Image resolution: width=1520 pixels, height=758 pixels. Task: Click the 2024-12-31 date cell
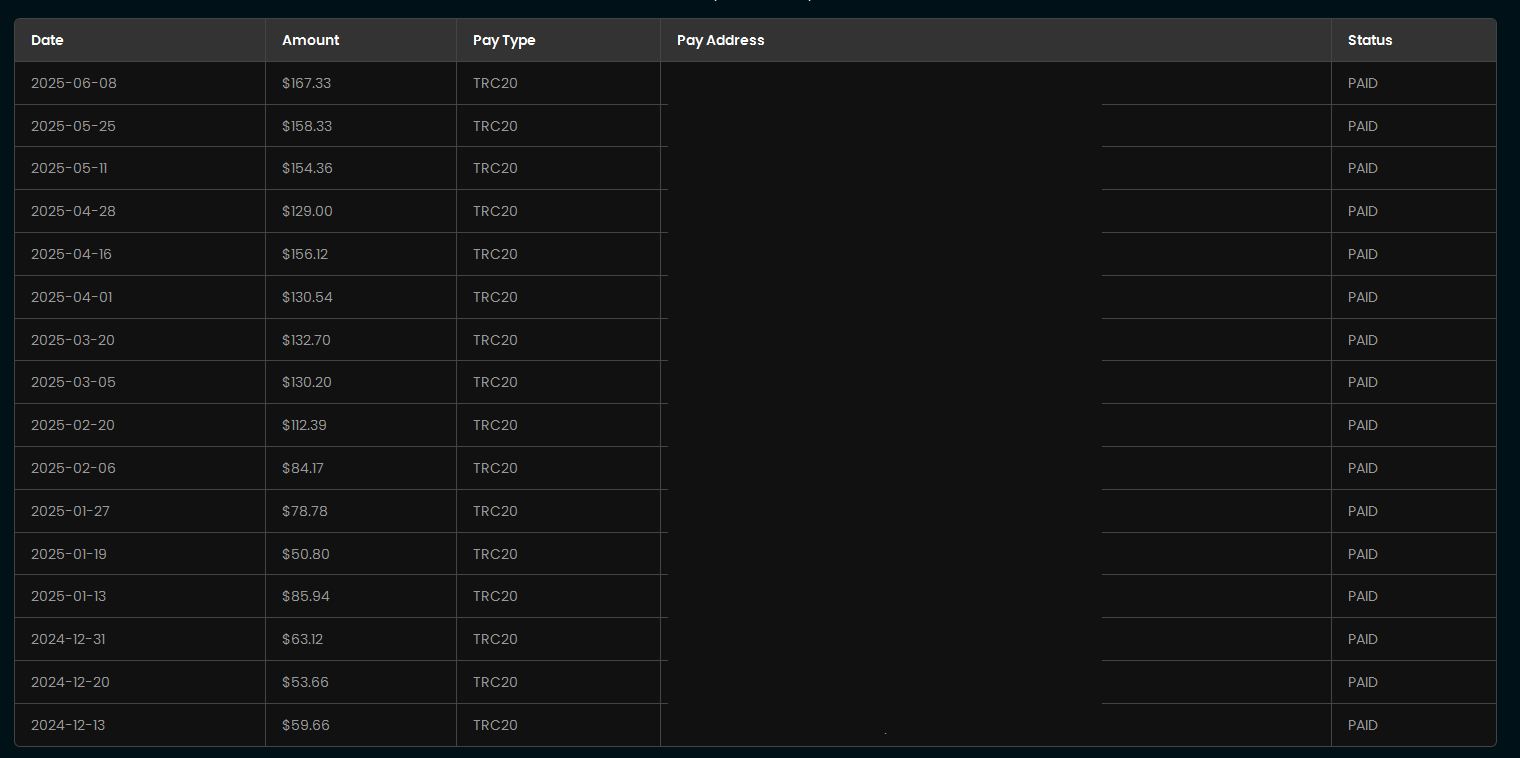pyautogui.click(x=68, y=639)
